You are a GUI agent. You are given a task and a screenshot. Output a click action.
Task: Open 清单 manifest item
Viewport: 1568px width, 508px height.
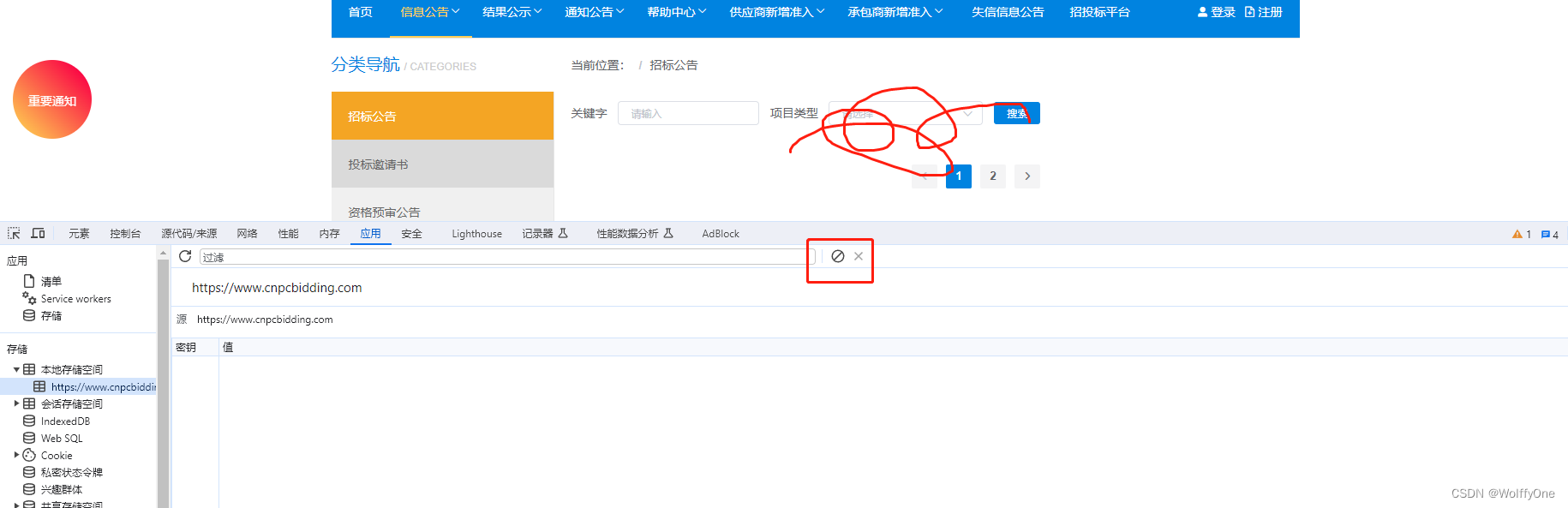pos(51,281)
